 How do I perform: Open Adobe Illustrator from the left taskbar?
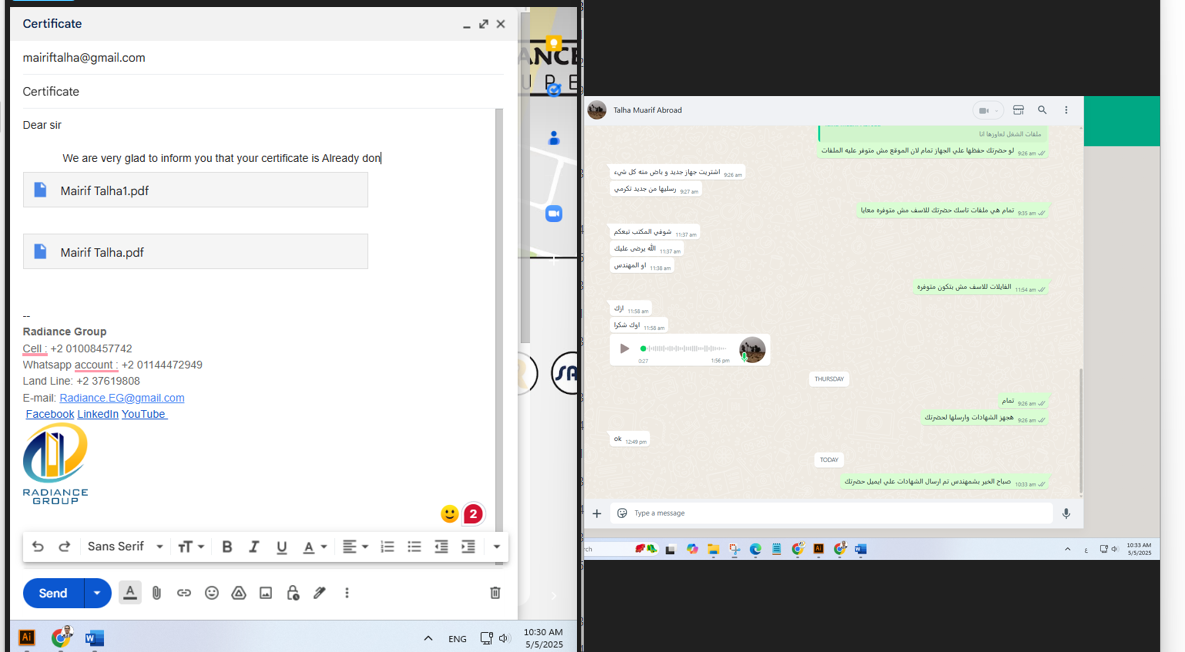pyautogui.click(x=26, y=638)
